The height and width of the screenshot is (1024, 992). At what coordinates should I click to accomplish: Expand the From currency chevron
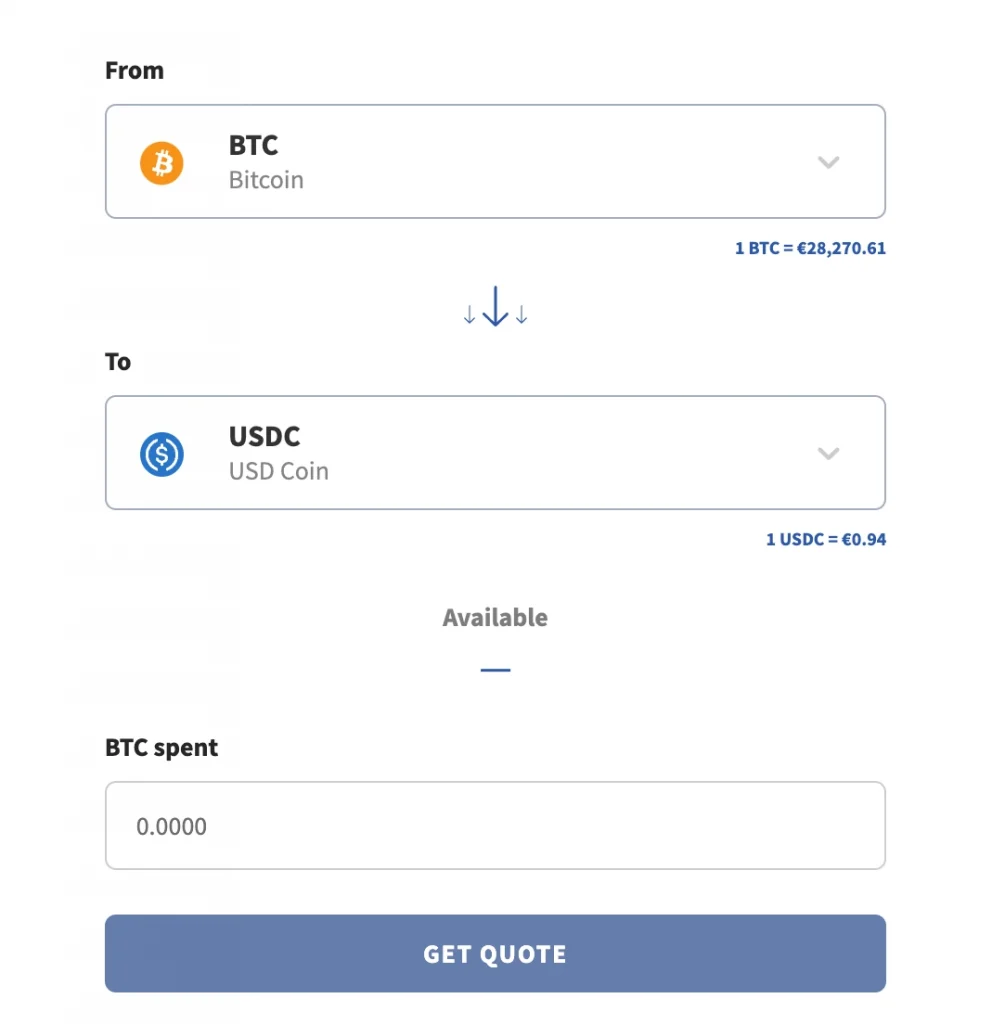point(828,162)
